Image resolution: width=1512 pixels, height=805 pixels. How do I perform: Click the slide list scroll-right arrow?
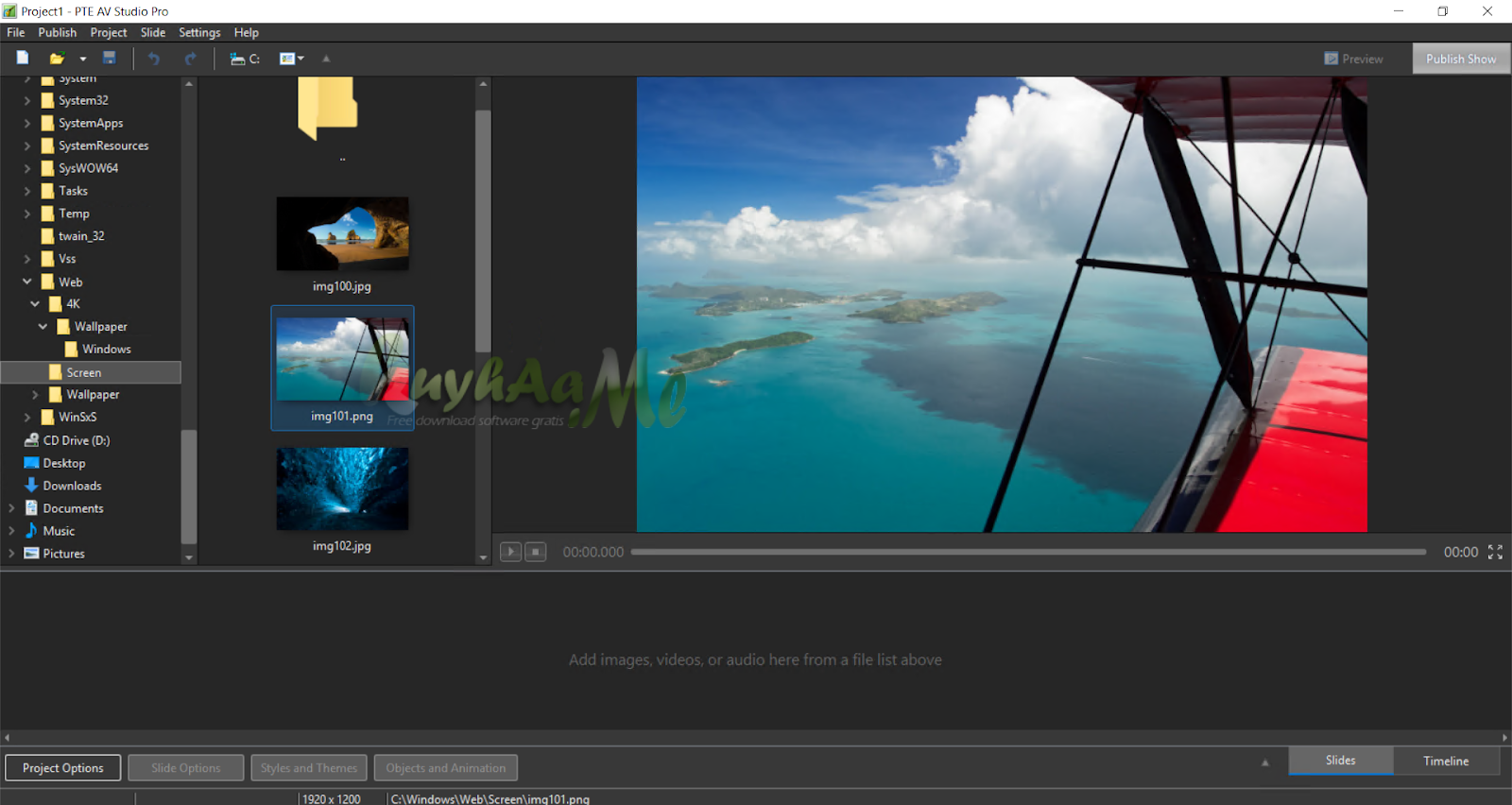click(x=1505, y=738)
